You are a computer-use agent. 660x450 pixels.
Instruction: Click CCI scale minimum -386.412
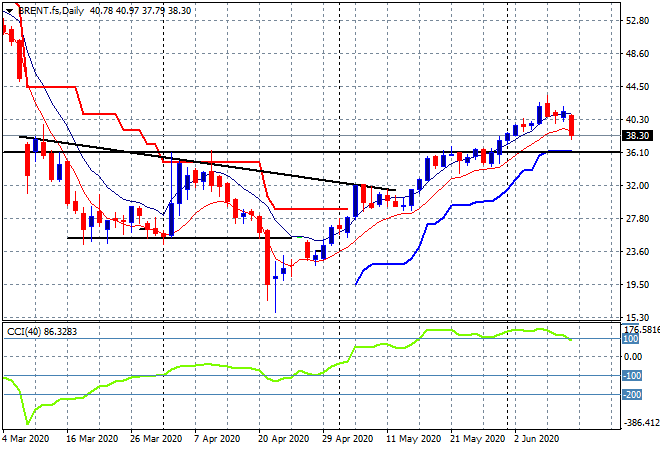coord(641,422)
